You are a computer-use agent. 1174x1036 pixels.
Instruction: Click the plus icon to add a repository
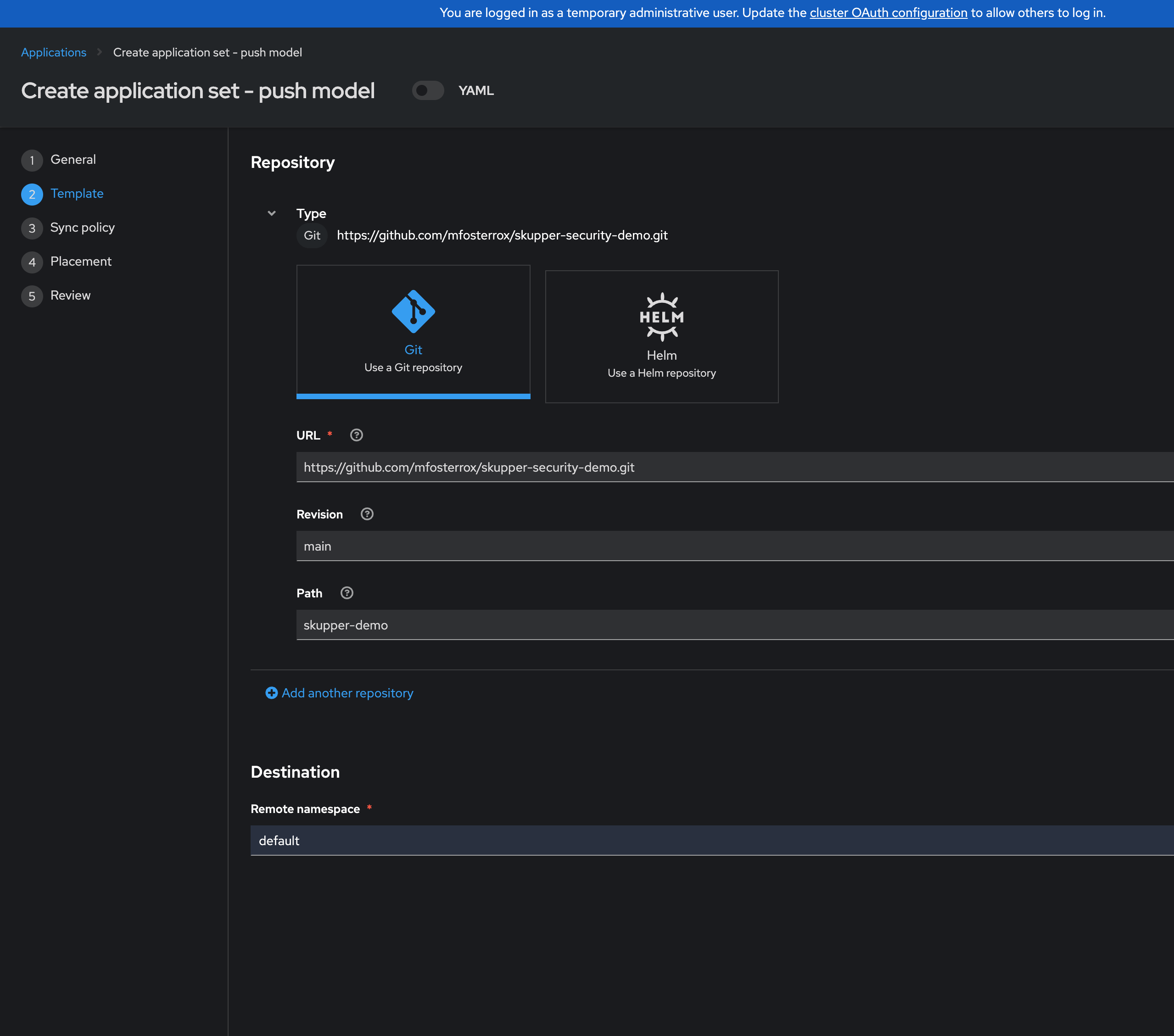[271, 693]
